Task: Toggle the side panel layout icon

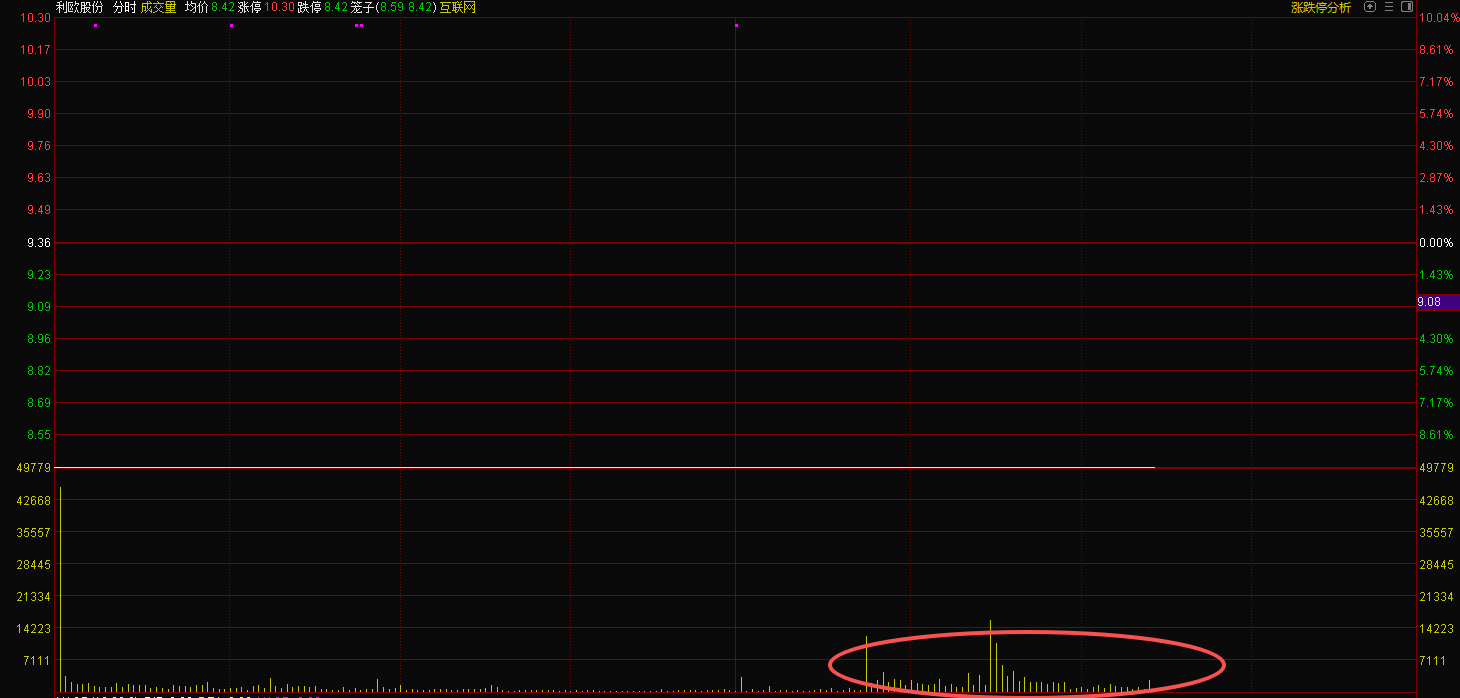Action: [x=1407, y=7]
